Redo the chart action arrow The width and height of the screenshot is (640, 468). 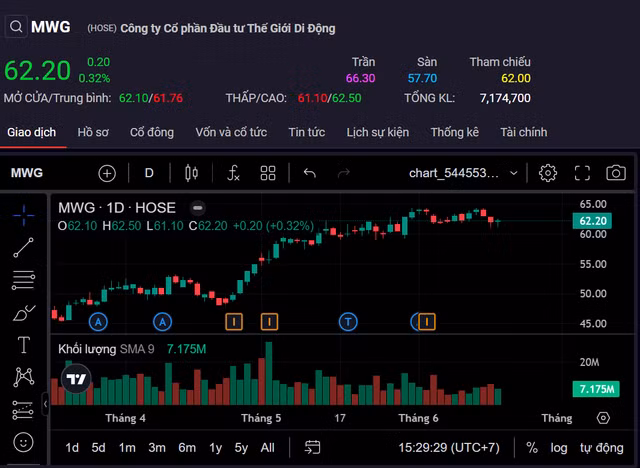(x=344, y=173)
